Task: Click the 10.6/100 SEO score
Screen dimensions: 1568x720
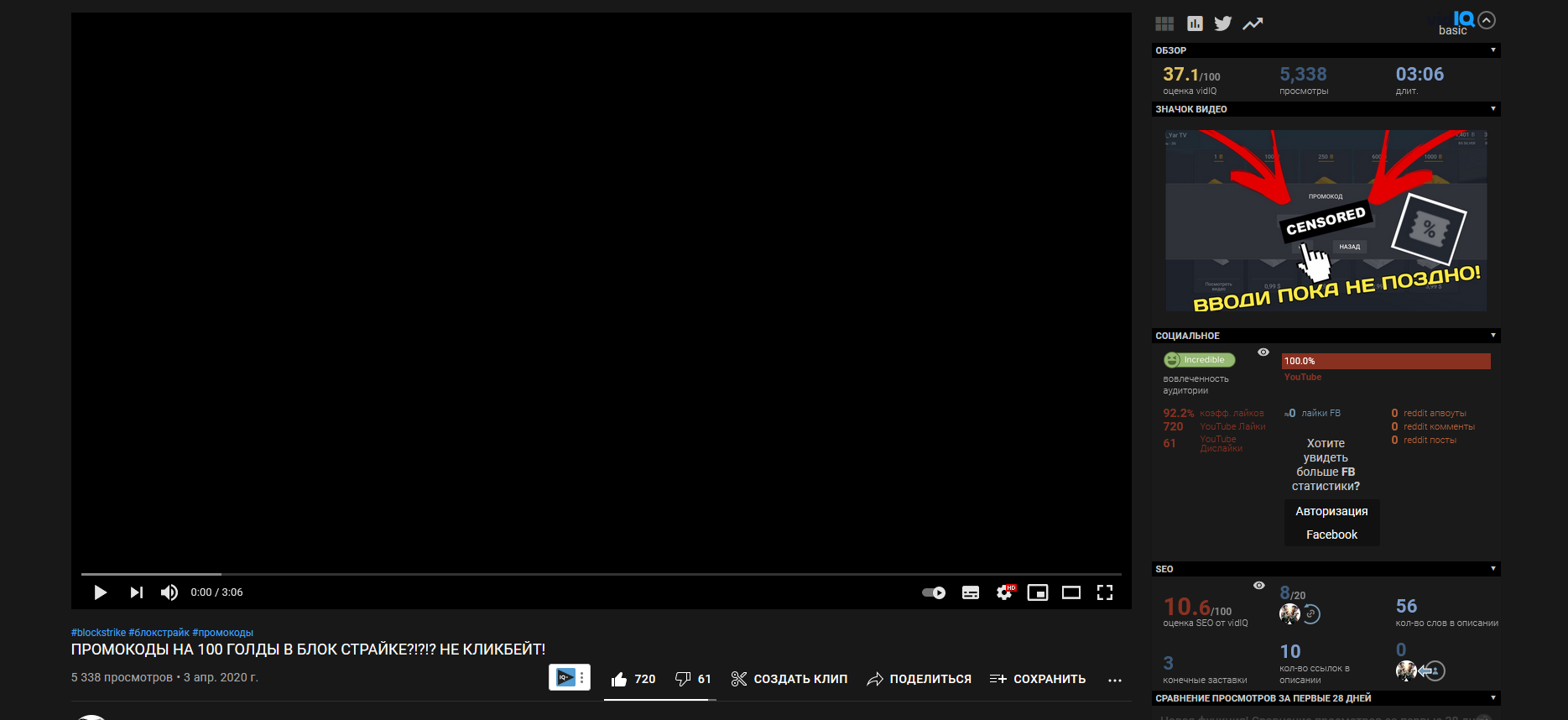Action: tap(1197, 607)
